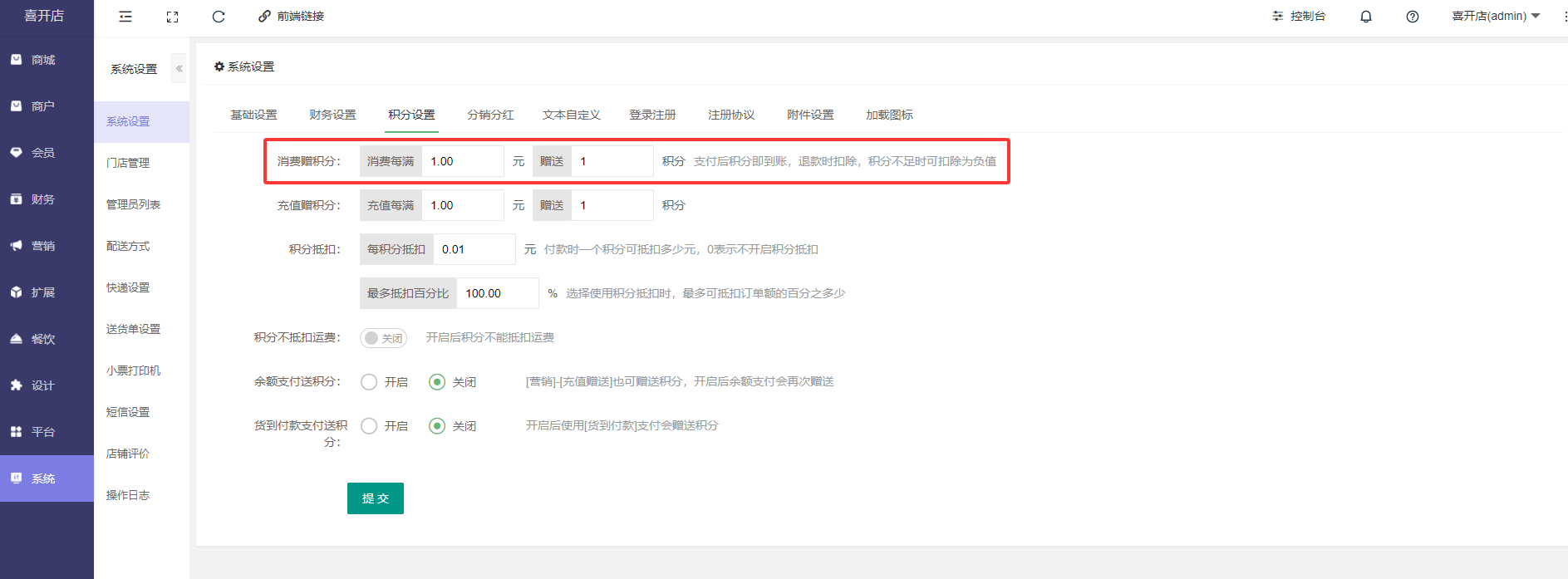Open 扩展 in the left sidebar

coord(47,292)
